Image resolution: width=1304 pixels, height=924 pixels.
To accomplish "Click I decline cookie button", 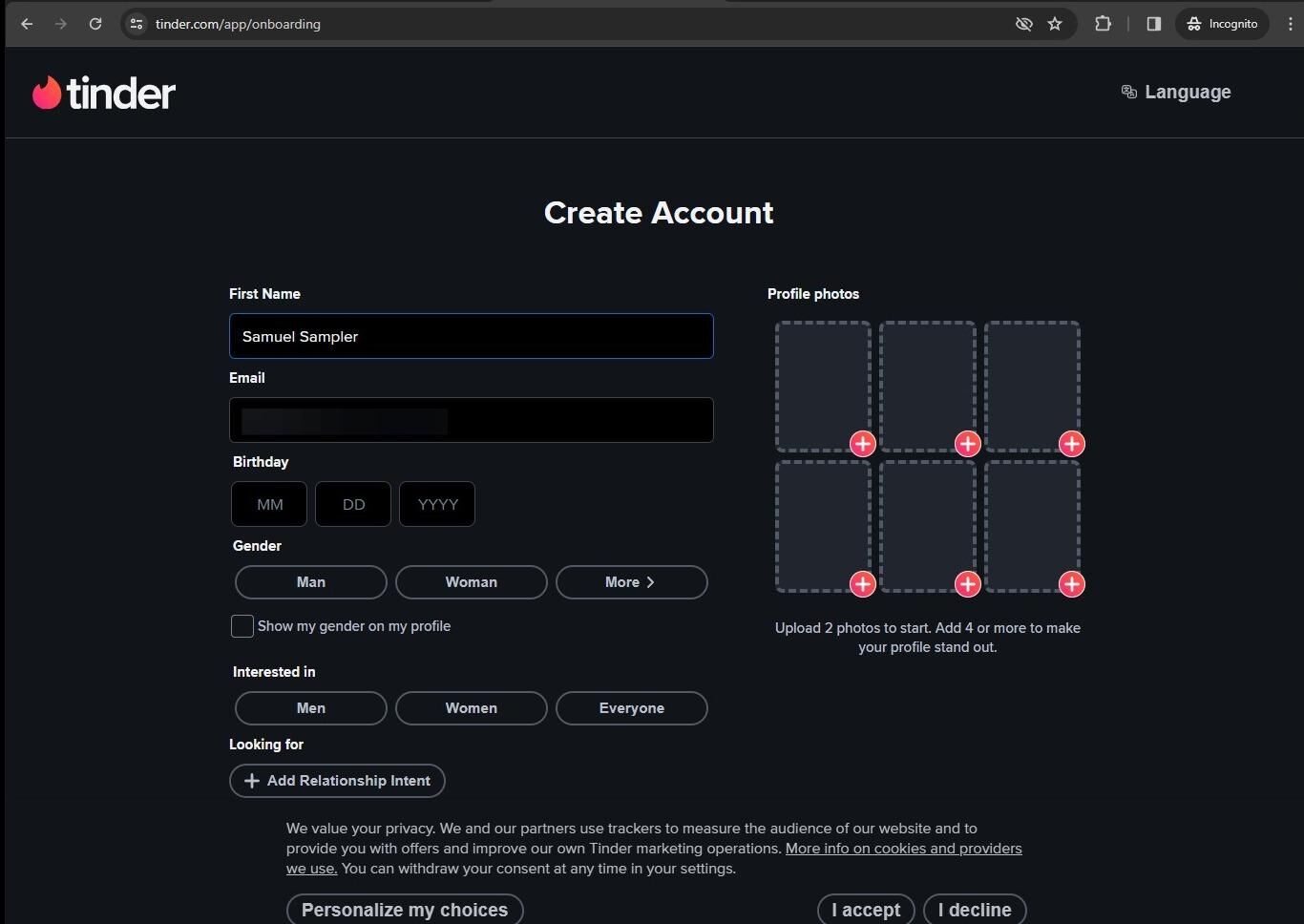I will 975,910.
